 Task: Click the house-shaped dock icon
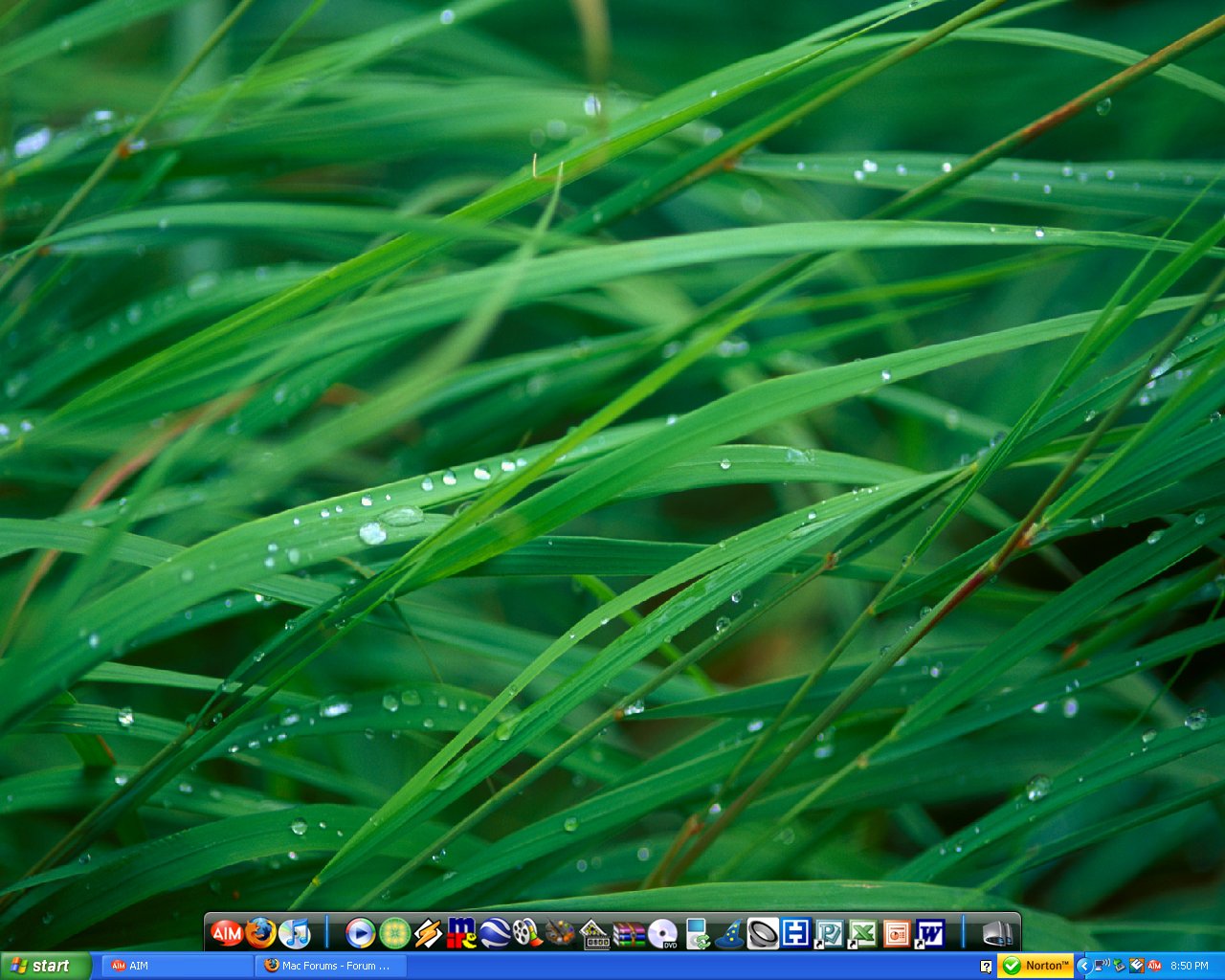594,933
